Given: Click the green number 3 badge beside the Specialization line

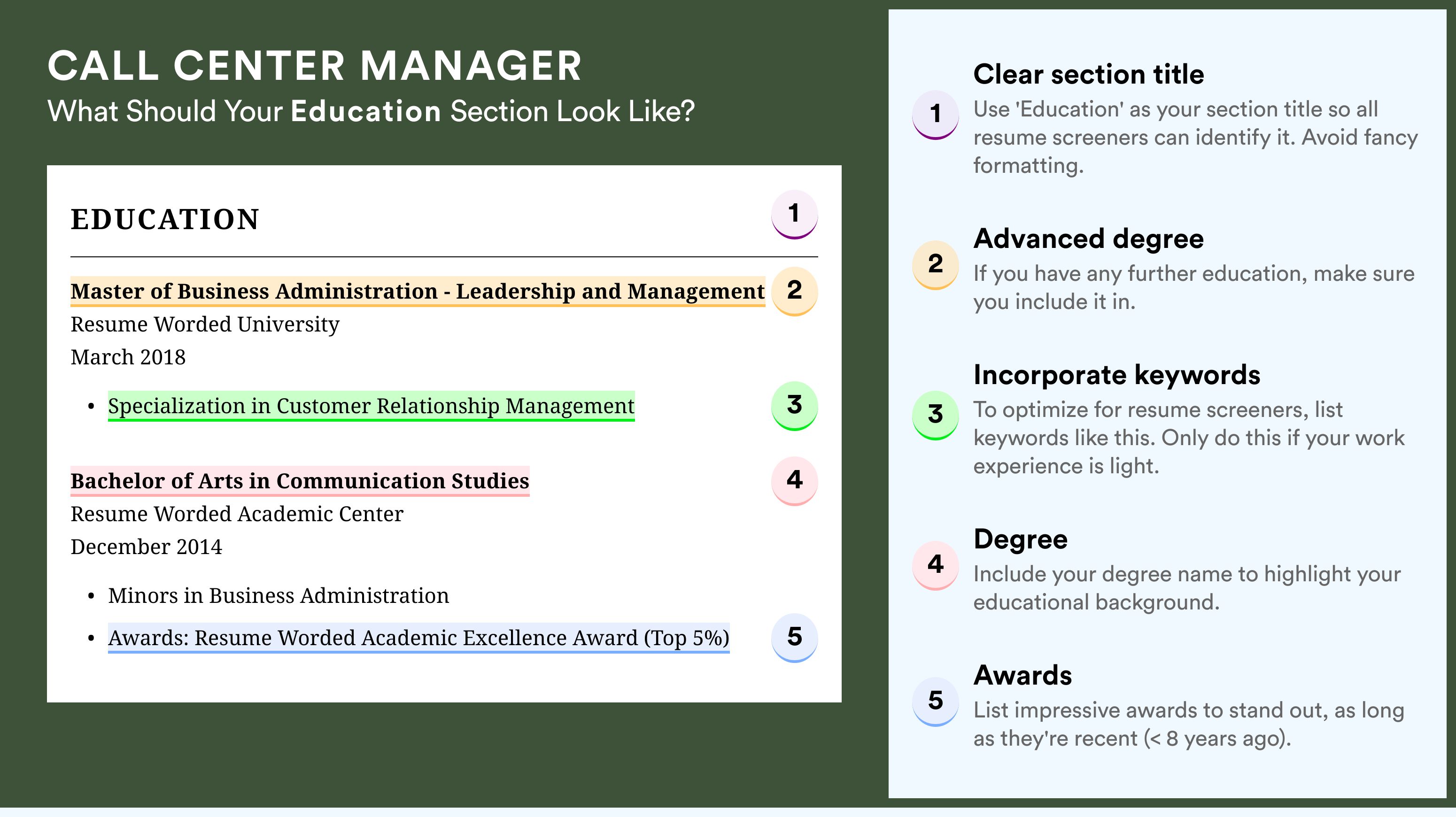Looking at the screenshot, I should point(794,406).
